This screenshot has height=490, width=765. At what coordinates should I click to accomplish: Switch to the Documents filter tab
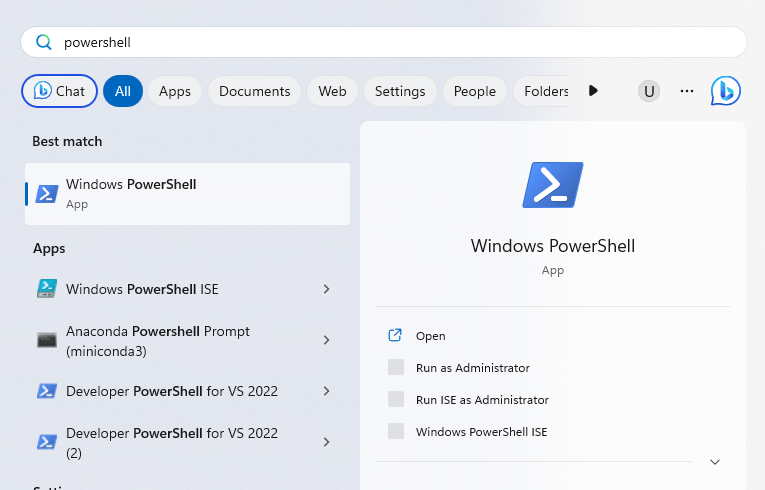click(254, 91)
